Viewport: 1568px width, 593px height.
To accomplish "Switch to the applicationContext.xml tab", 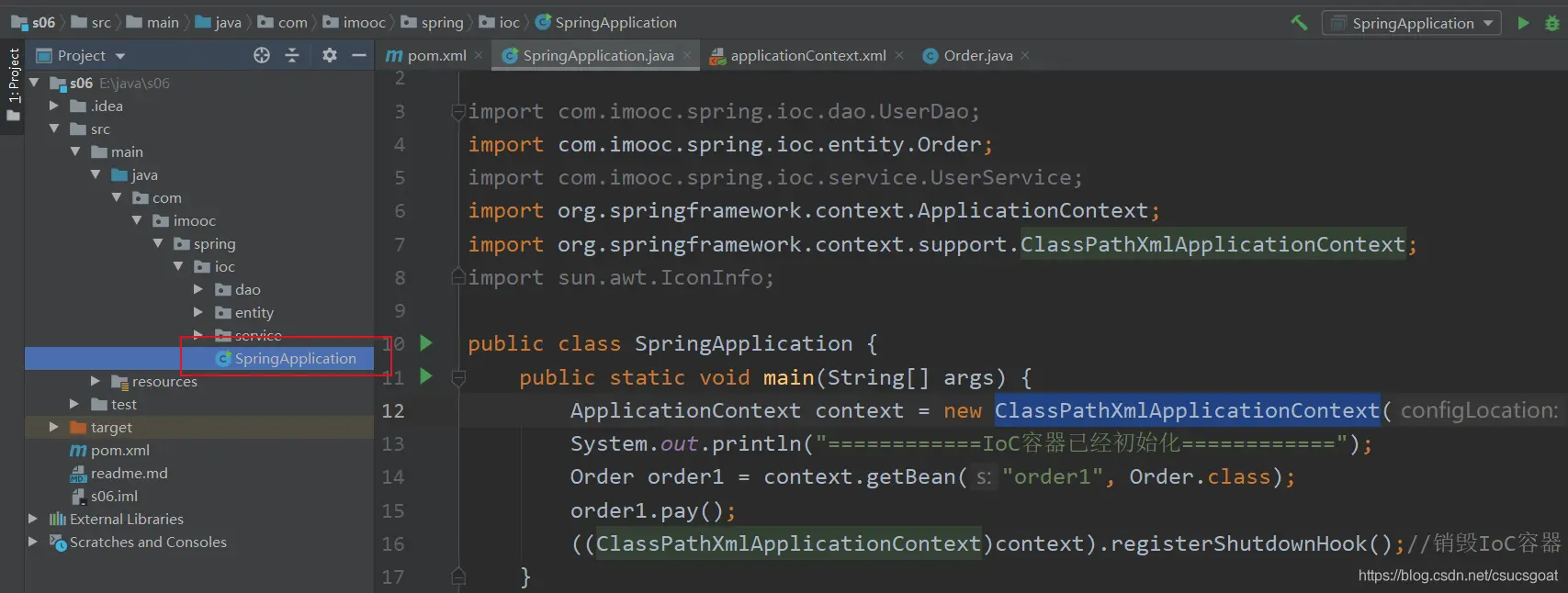I will pos(807,56).
